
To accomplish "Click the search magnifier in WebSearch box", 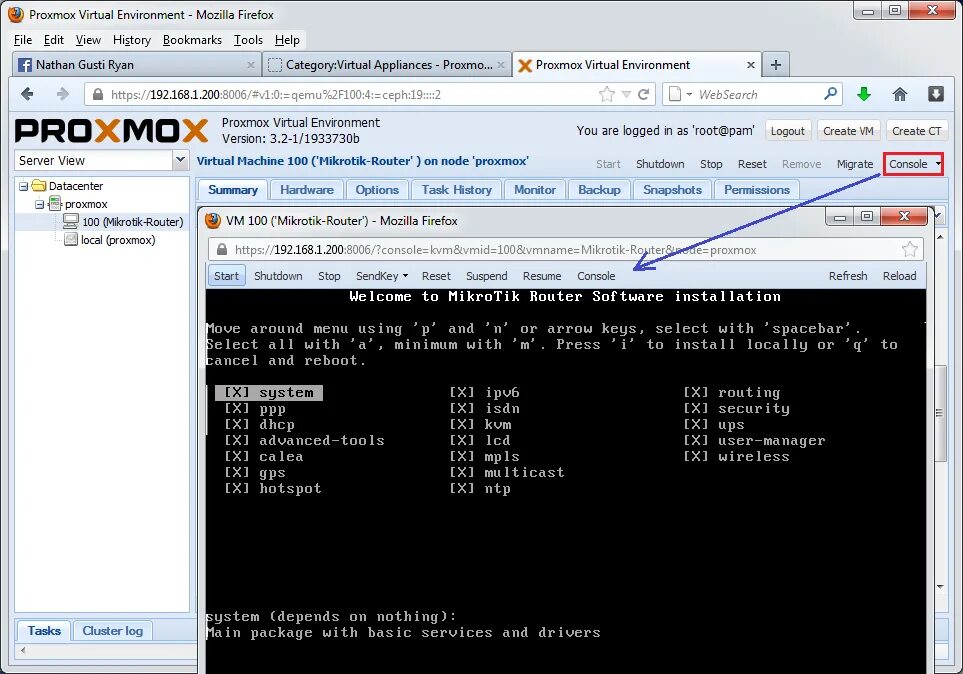I will point(830,94).
